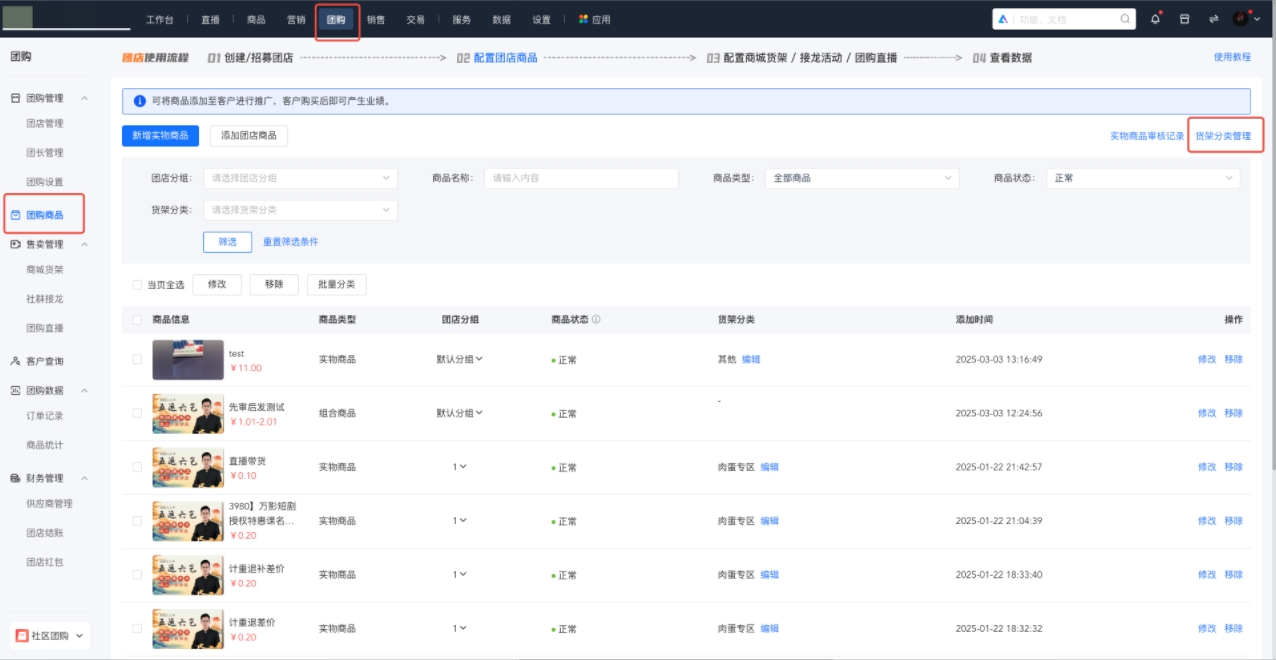Open the 货架分类 selection dropdown
1276x660 pixels.
click(x=300, y=212)
